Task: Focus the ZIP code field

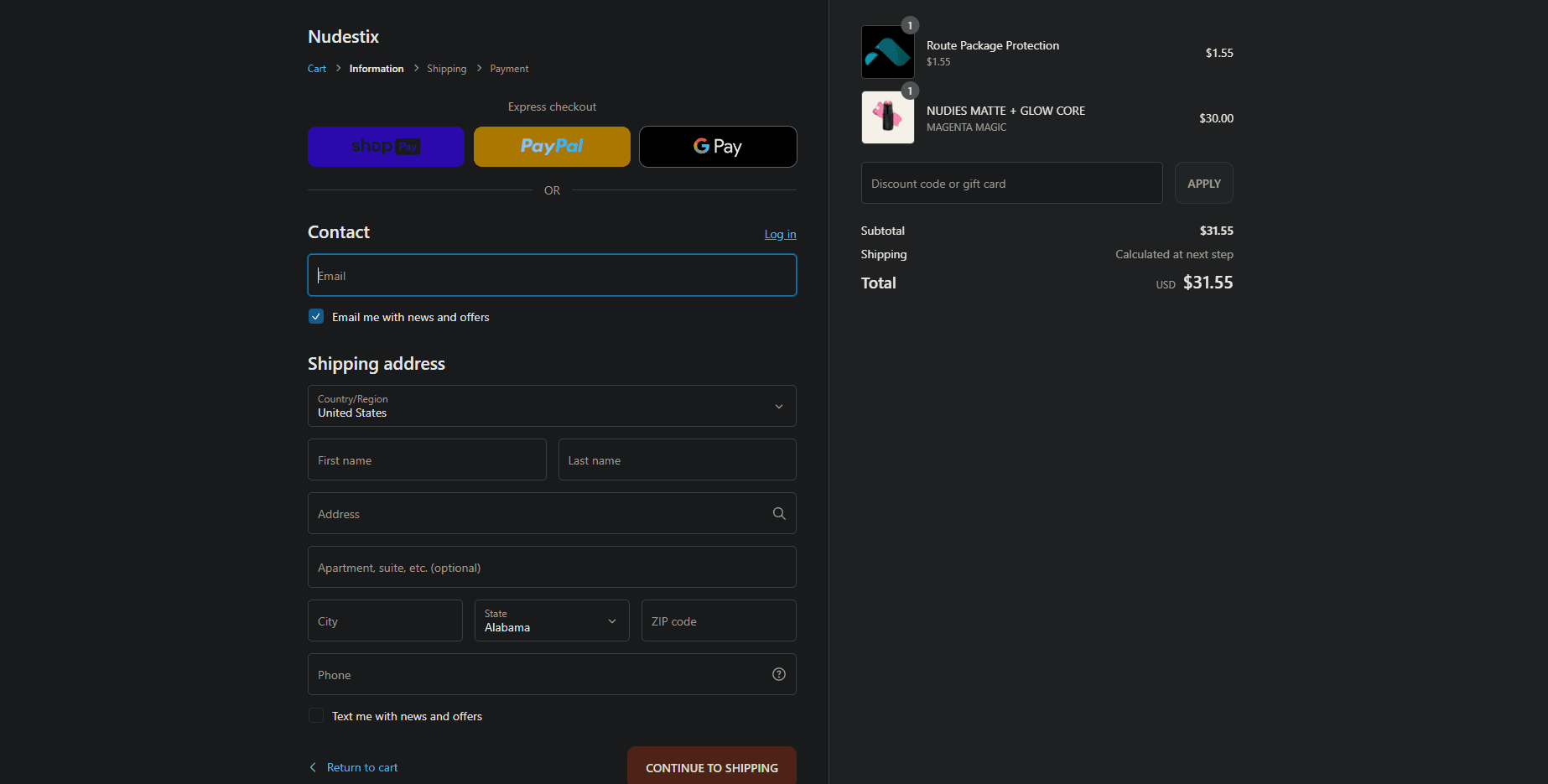Action: (x=719, y=620)
